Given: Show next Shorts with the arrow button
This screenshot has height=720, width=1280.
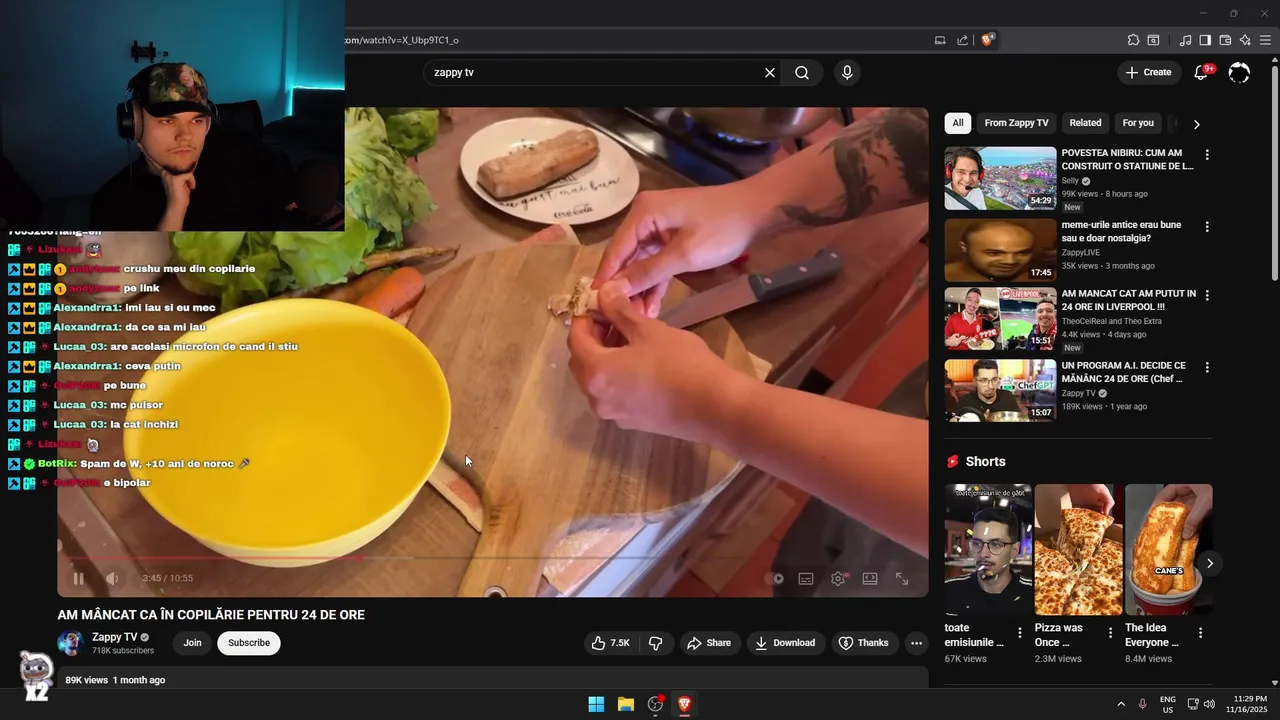Looking at the screenshot, I should [x=1209, y=563].
